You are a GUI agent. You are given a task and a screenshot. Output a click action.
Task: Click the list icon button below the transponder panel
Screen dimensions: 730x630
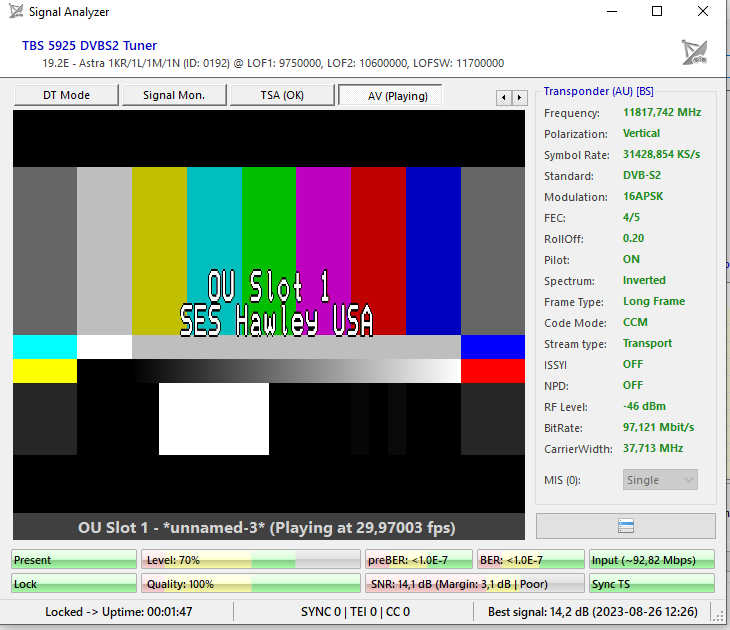(626, 526)
